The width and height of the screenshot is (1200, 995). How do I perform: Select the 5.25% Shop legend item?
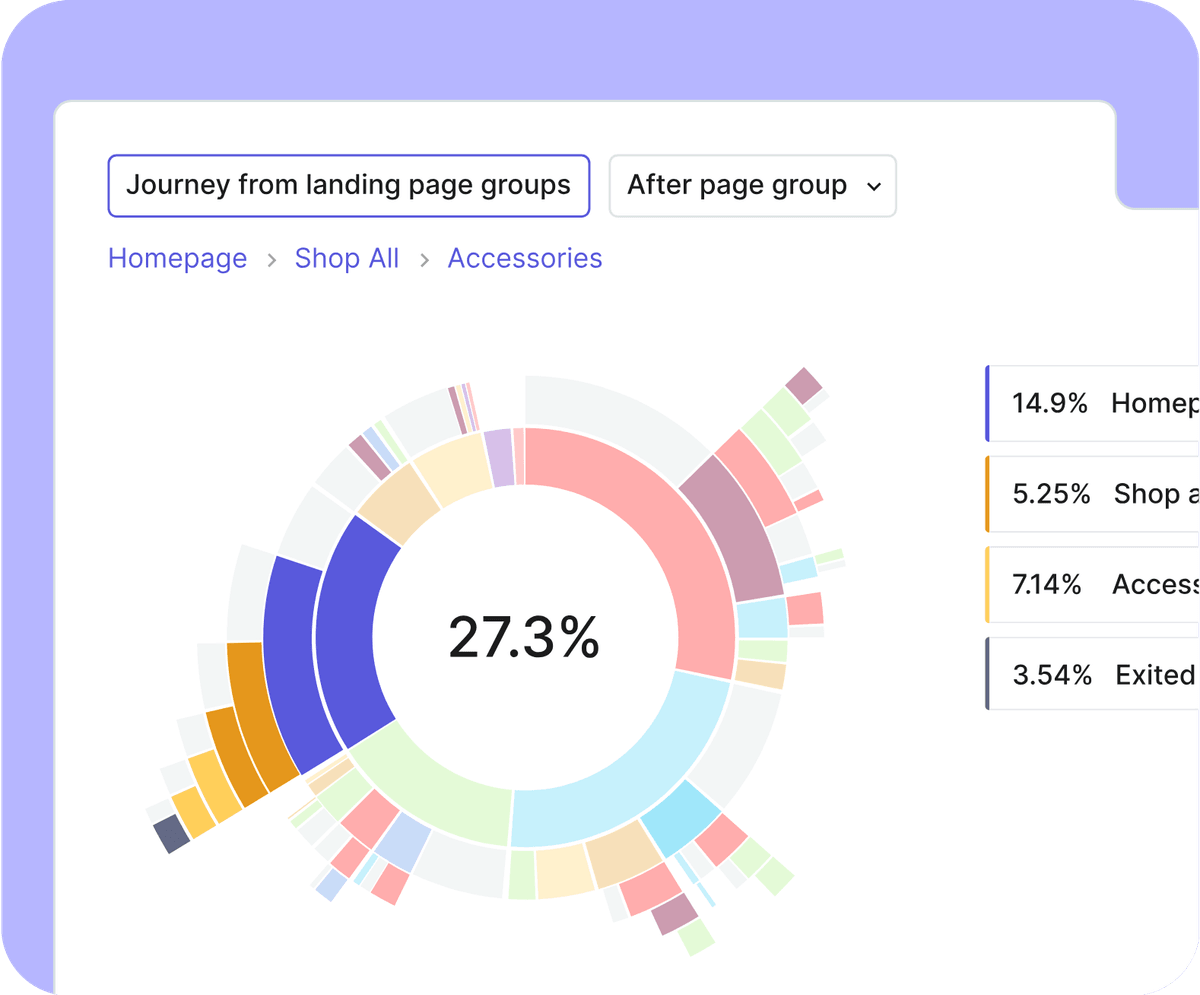1092,494
